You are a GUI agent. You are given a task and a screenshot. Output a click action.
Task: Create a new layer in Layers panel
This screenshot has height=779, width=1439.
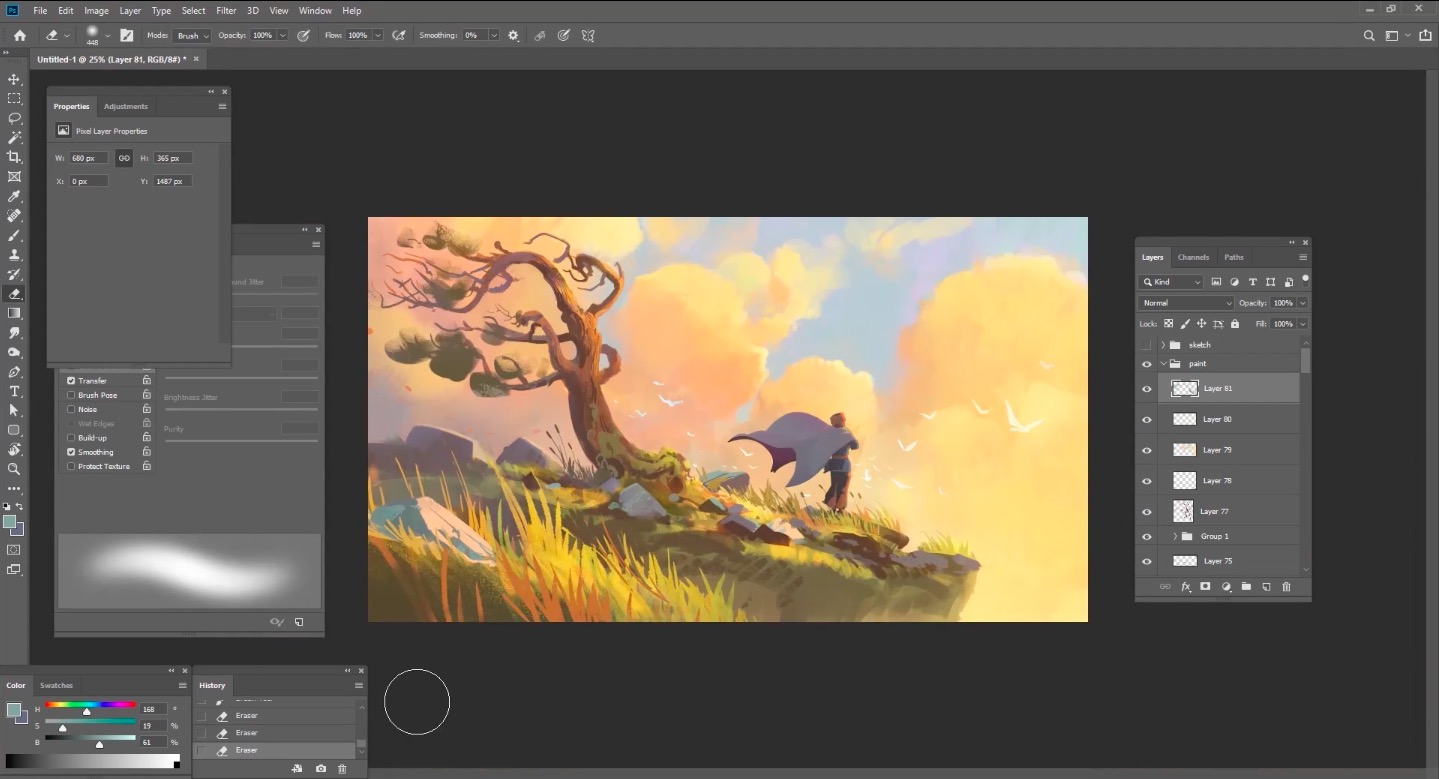tap(1266, 587)
